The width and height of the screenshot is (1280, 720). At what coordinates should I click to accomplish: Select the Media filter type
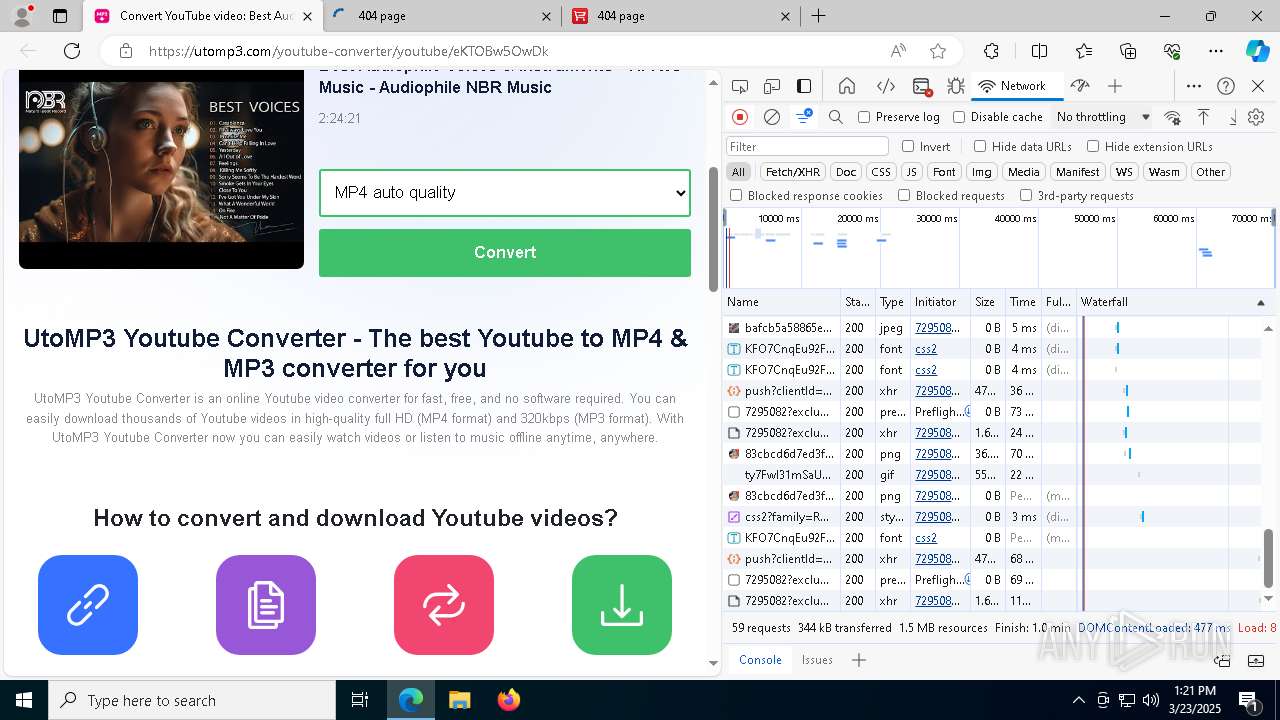point(1023,172)
